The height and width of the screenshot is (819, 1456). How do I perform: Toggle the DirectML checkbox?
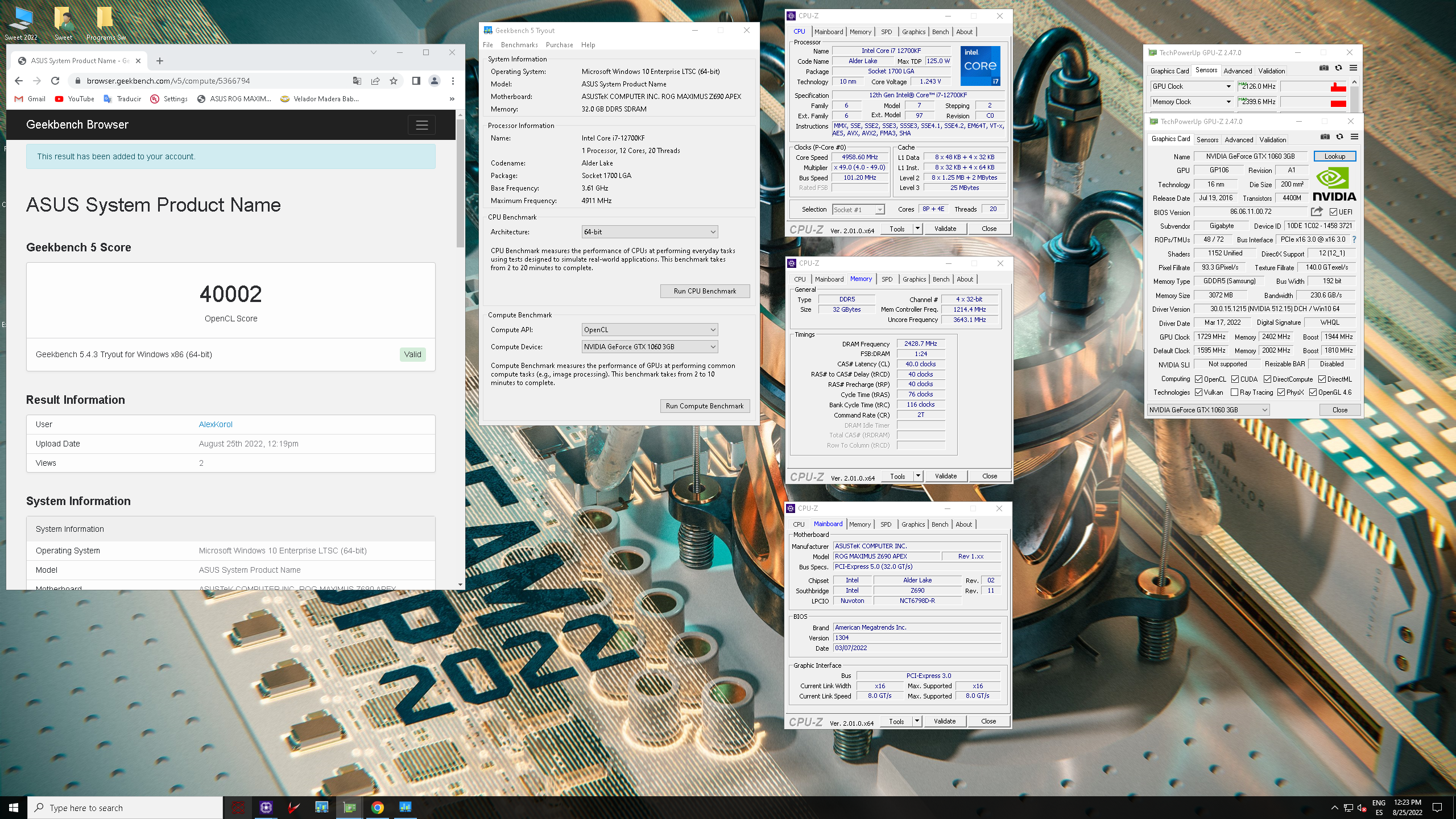pos(1322,379)
